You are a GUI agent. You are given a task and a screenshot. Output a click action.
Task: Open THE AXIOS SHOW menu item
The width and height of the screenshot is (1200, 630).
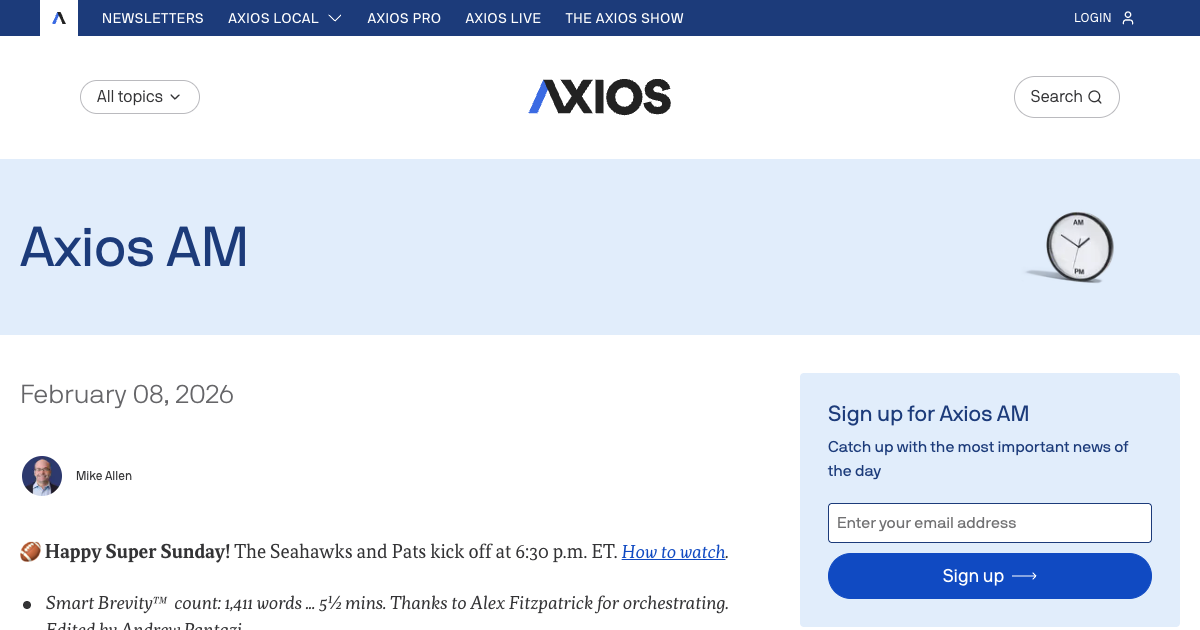624,17
